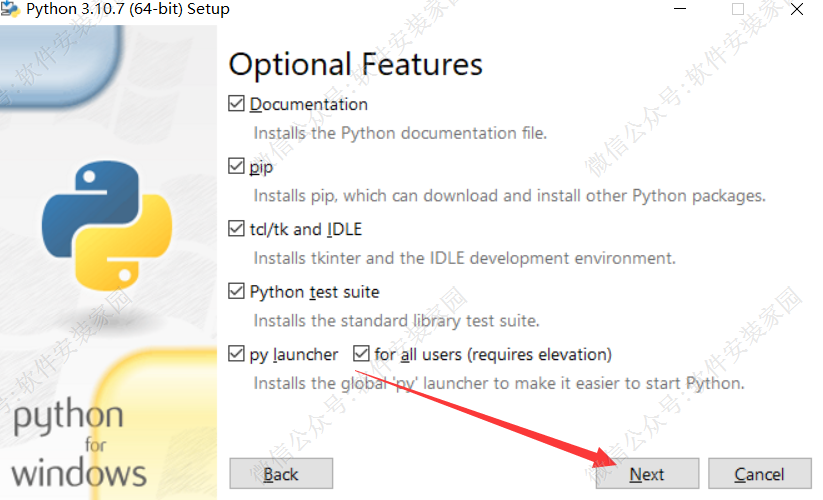Uncheck for all users (requires elevation)
This screenshot has height=500, width=823.
point(362,354)
